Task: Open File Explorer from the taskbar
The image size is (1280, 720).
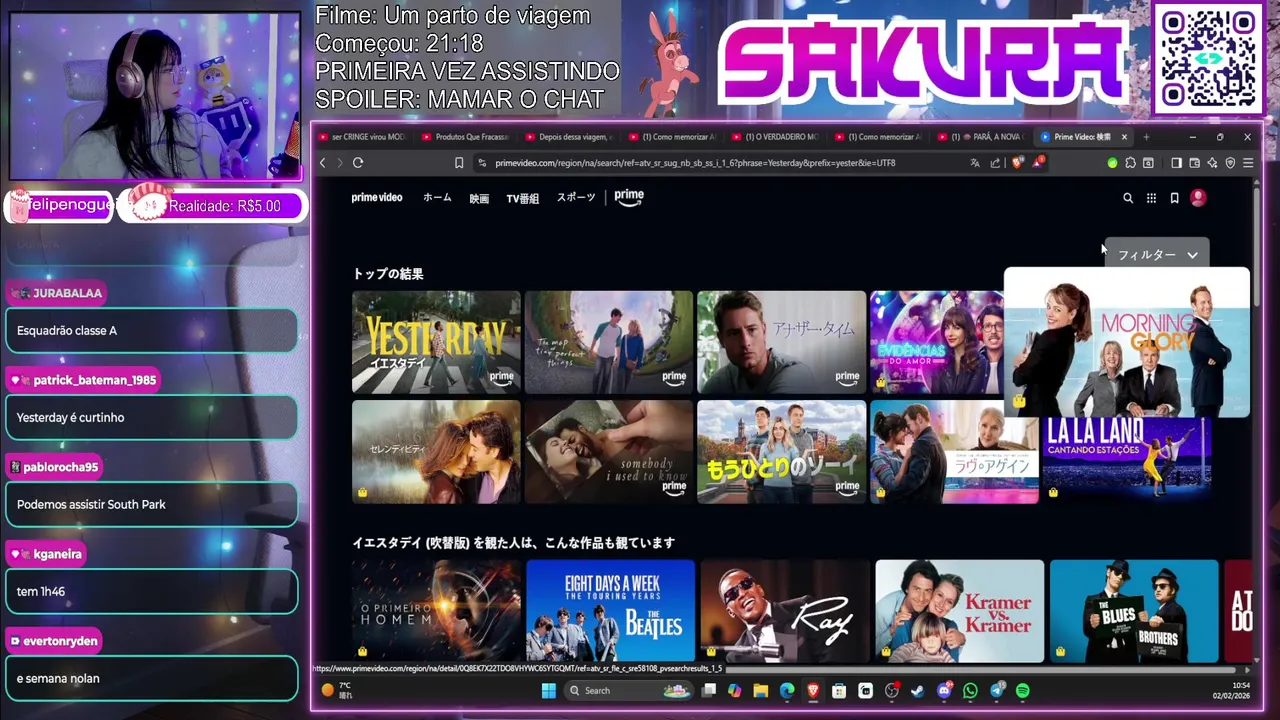Action: (761, 690)
